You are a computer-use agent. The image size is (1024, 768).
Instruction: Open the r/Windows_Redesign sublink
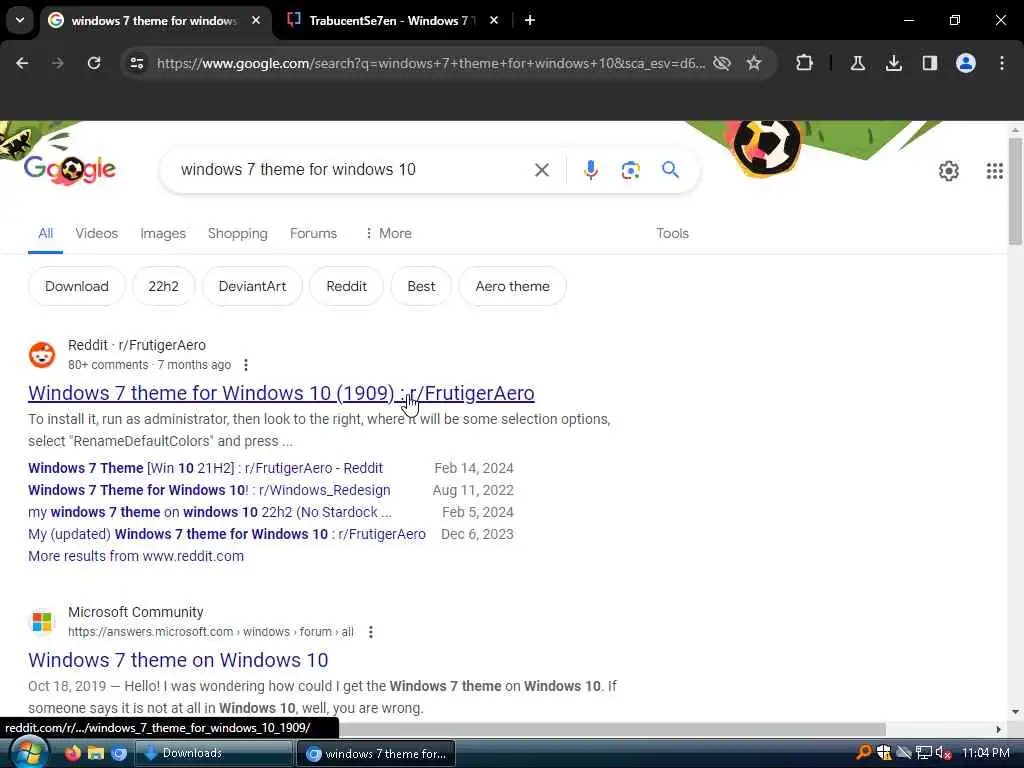tap(209, 490)
